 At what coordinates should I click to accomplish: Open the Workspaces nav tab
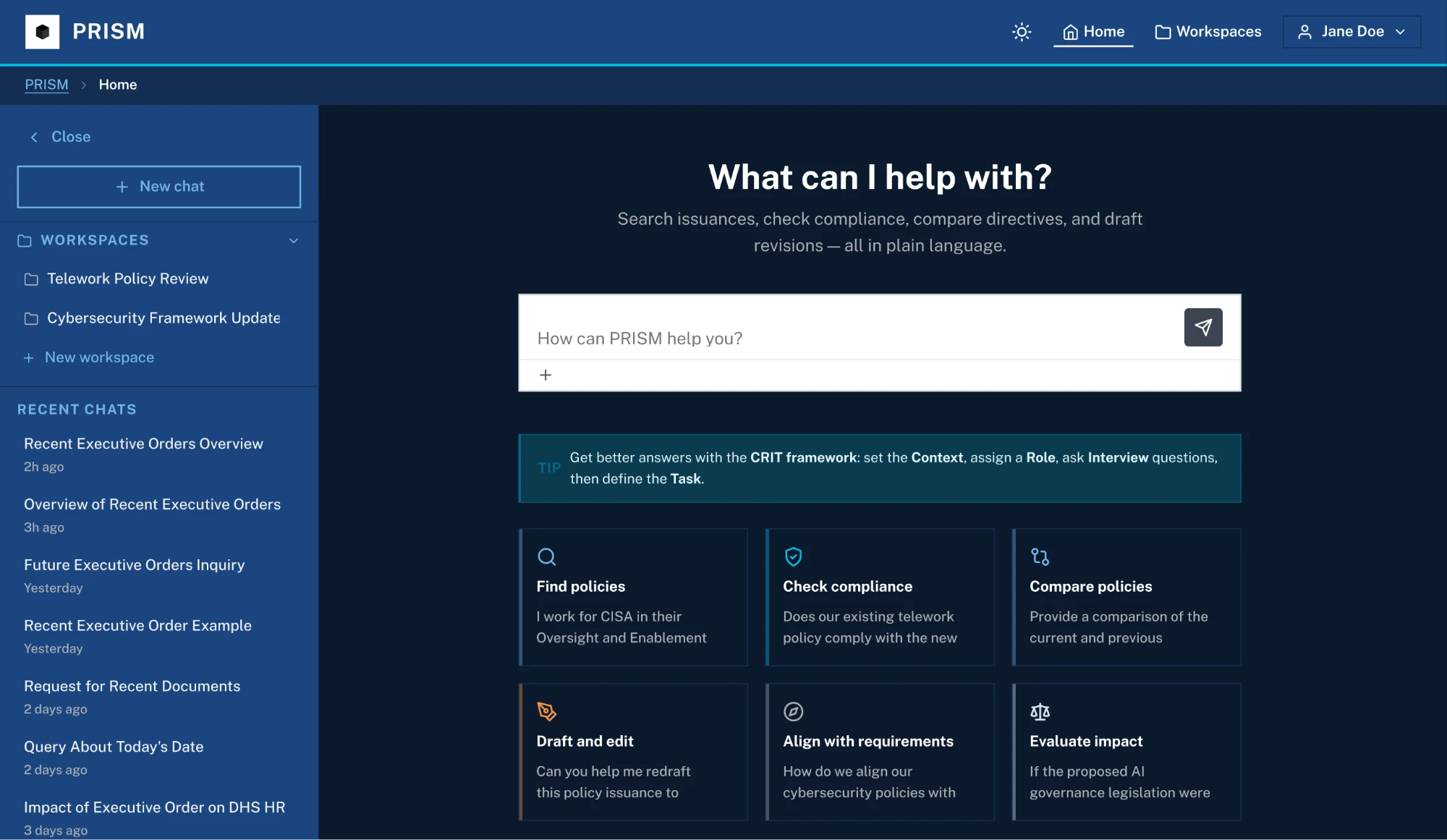(1208, 32)
